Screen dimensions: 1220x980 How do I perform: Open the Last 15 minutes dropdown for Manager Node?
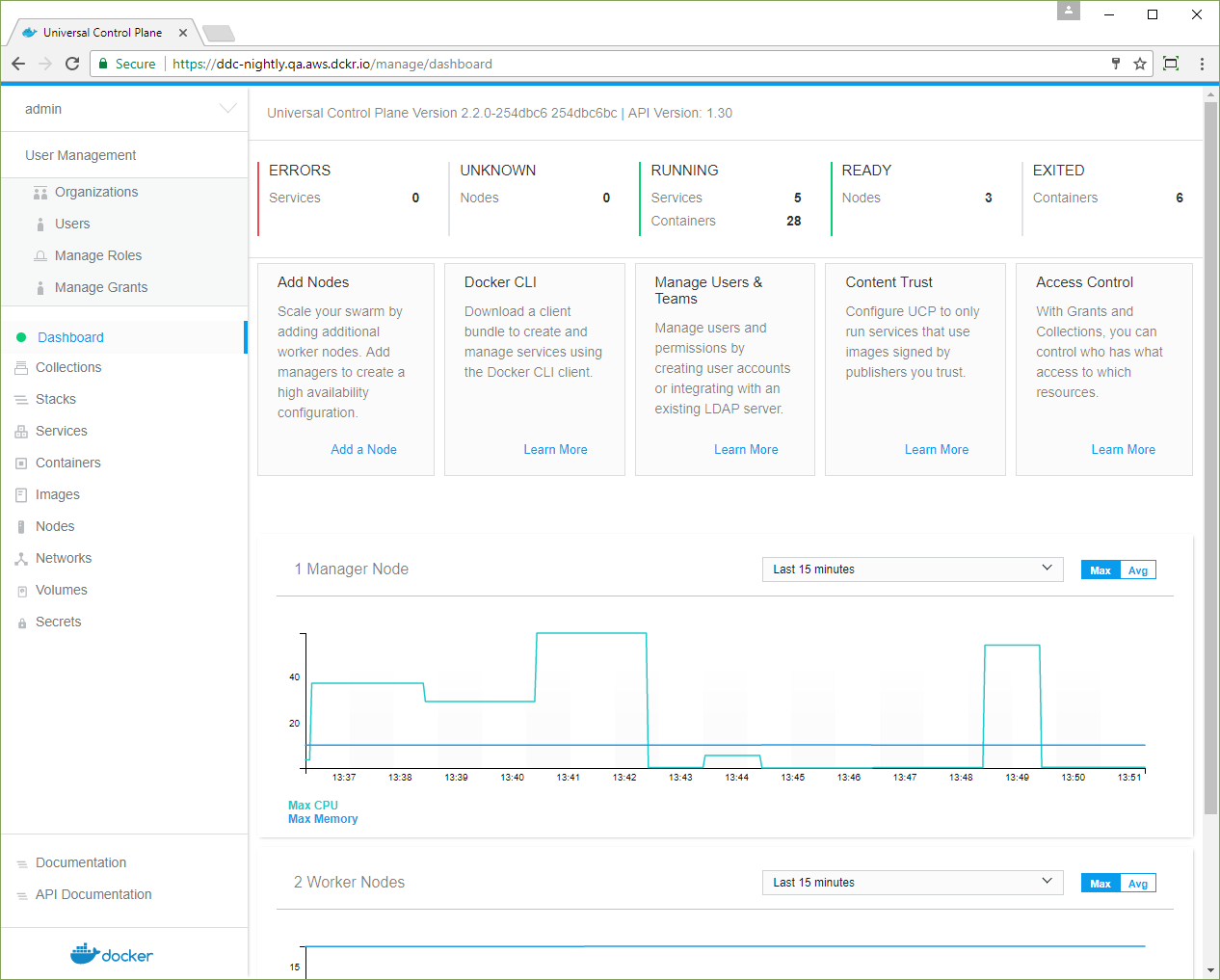click(x=912, y=569)
